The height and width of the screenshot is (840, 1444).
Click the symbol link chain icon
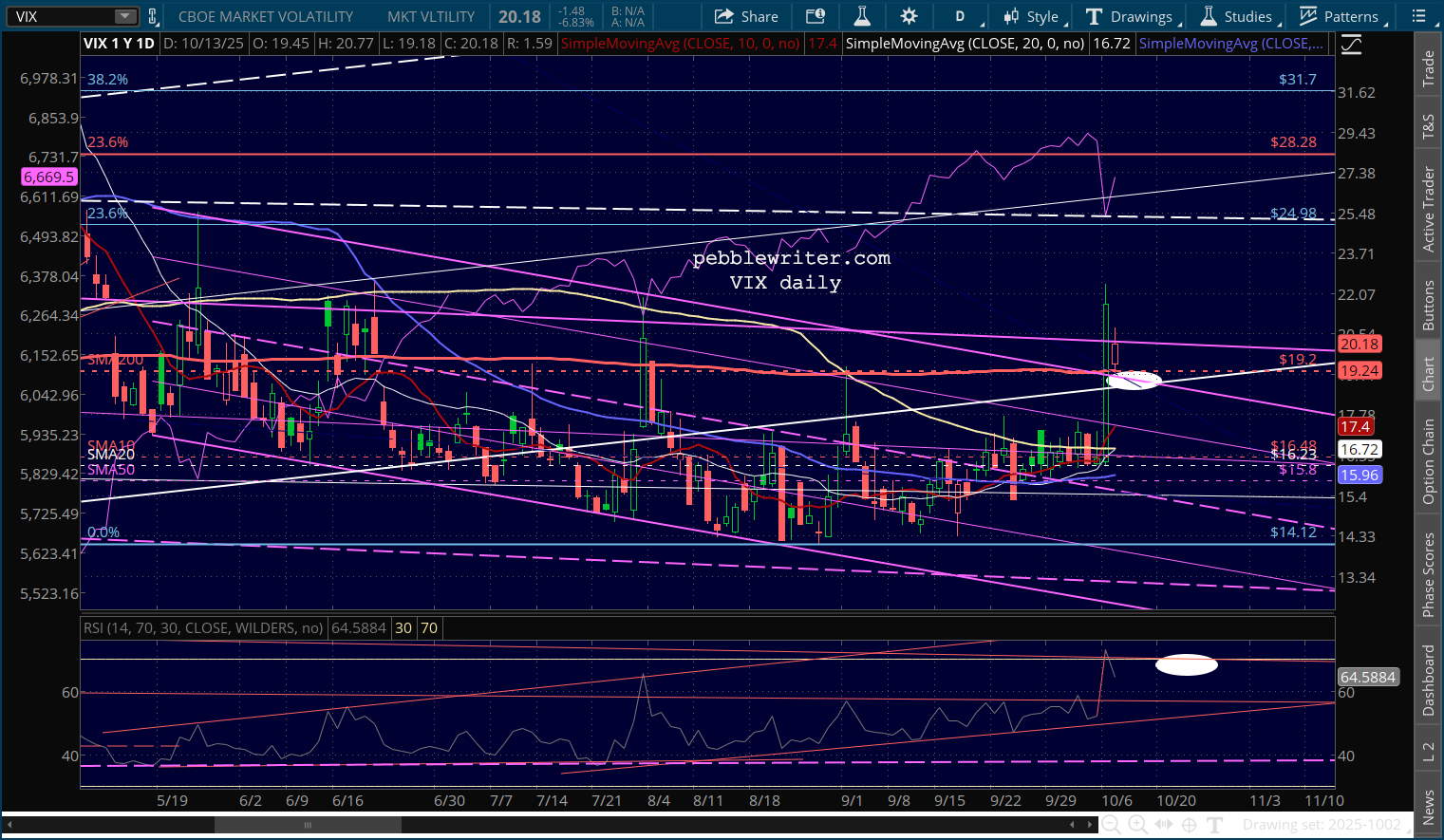pos(152,16)
